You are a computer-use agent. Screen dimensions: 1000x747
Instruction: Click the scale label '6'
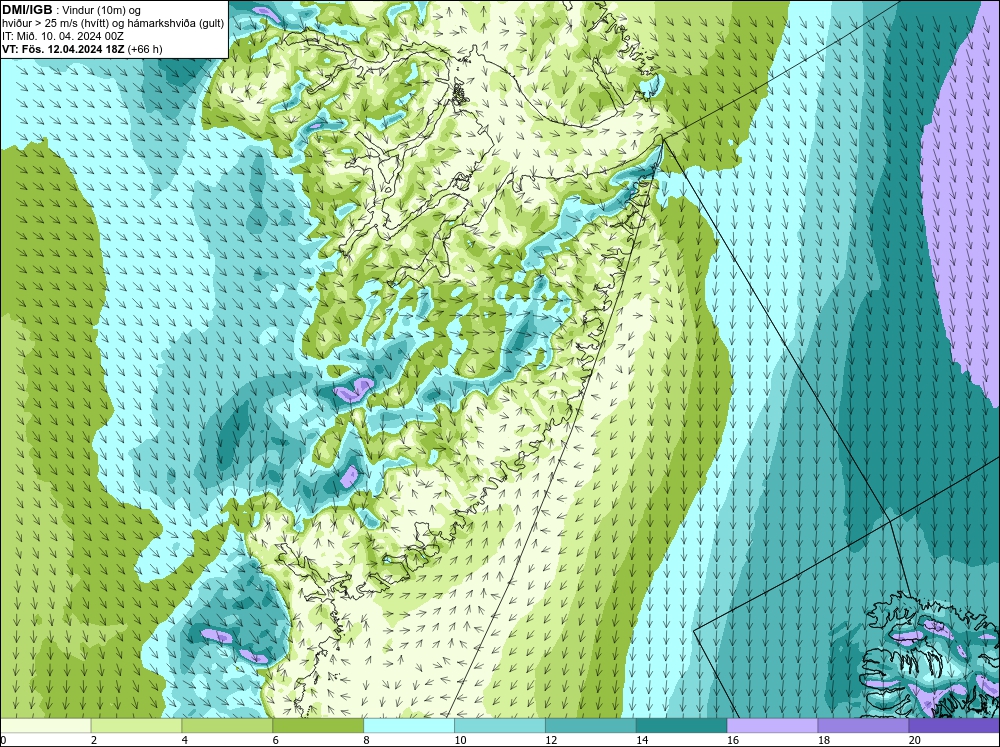(x=276, y=740)
